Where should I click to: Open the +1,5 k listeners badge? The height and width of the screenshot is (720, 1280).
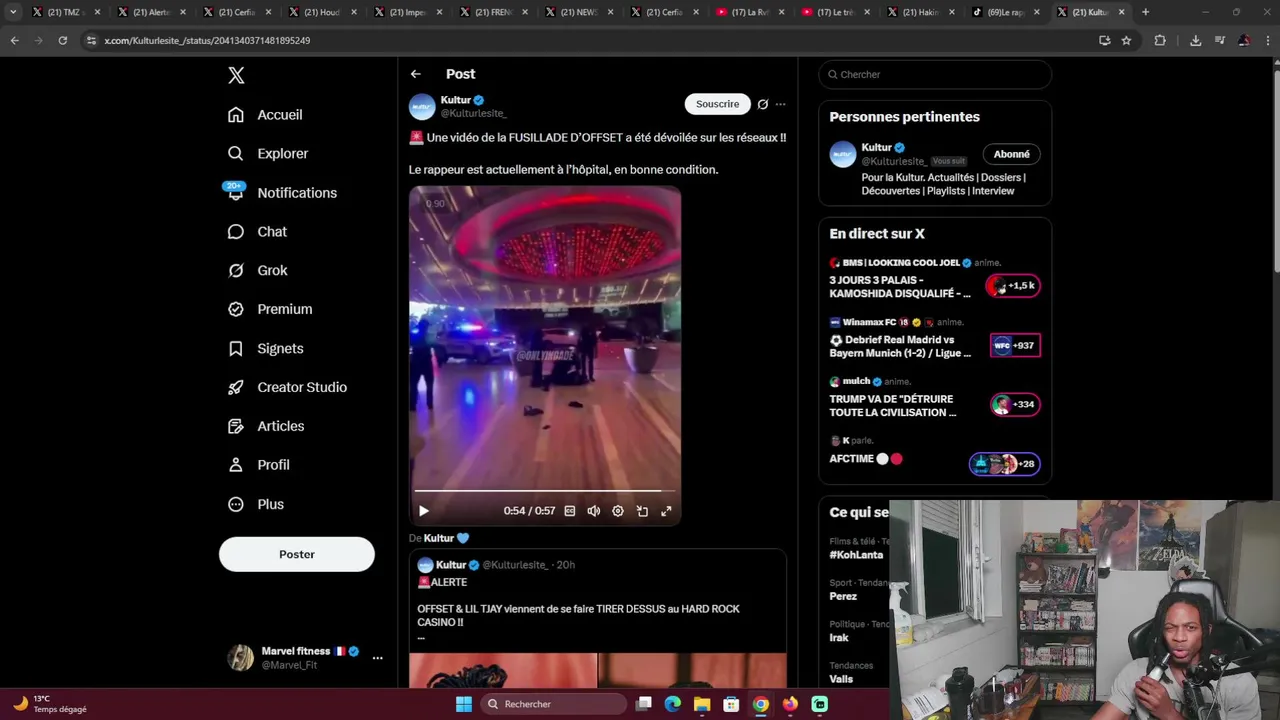[x=1013, y=286]
